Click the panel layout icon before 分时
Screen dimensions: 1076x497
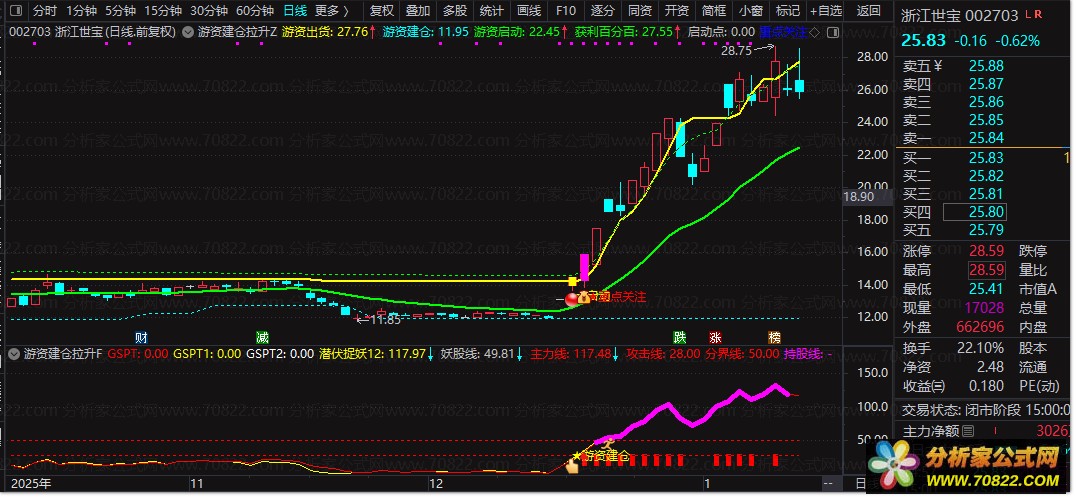(x=16, y=11)
